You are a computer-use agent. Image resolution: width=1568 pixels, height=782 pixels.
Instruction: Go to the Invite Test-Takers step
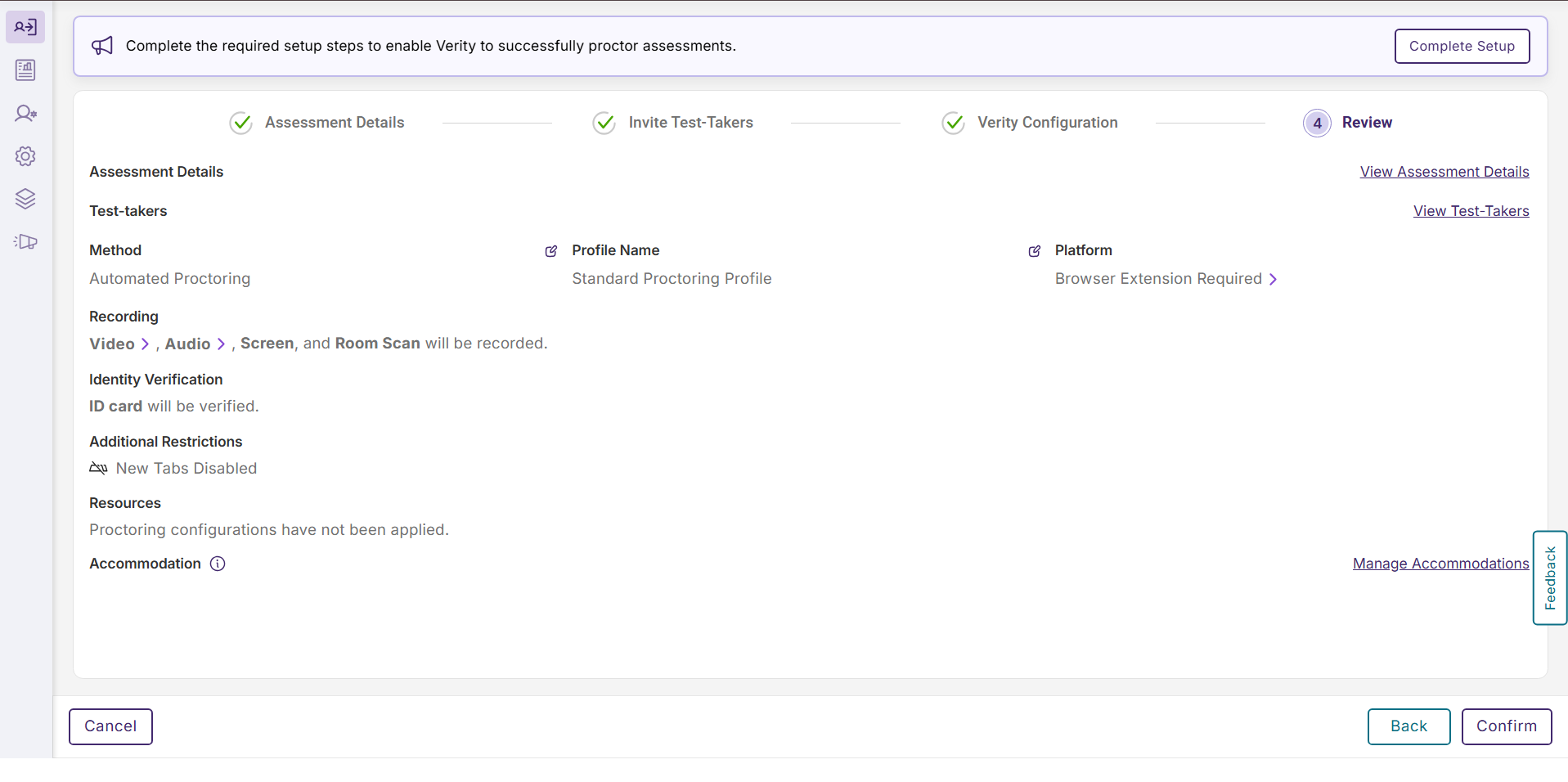click(x=691, y=123)
